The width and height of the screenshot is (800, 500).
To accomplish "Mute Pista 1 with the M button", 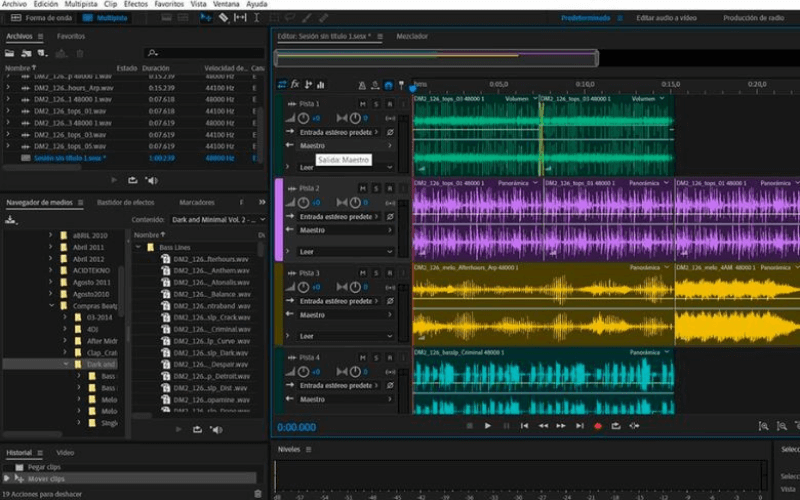I will pos(362,103).
